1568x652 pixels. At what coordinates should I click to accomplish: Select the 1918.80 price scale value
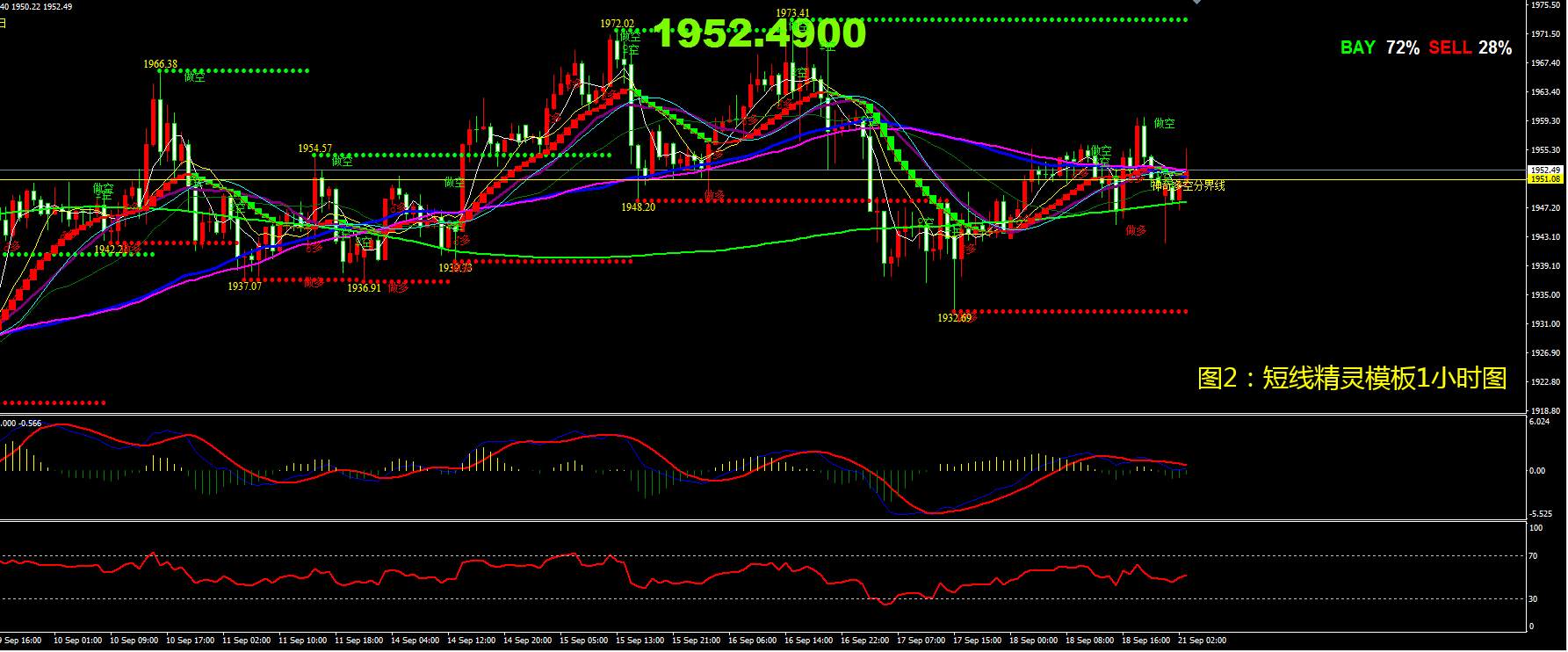pyautogui.click(x=1545, y=410)
